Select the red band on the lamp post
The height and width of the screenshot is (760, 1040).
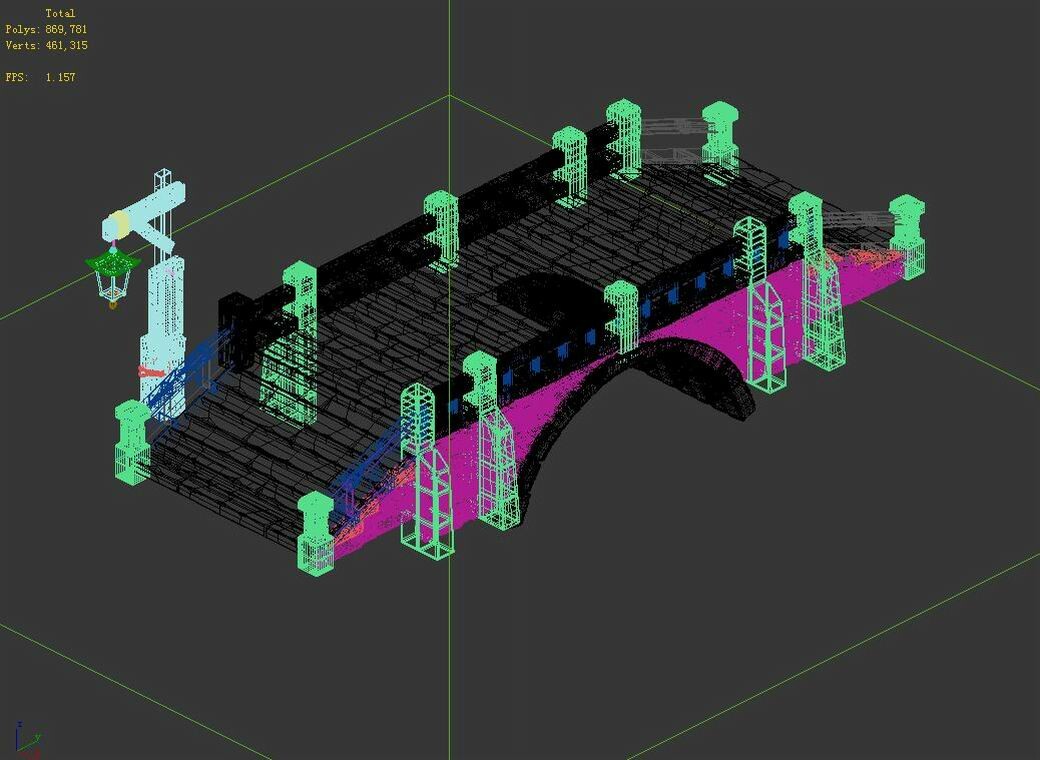click(152, 371)
